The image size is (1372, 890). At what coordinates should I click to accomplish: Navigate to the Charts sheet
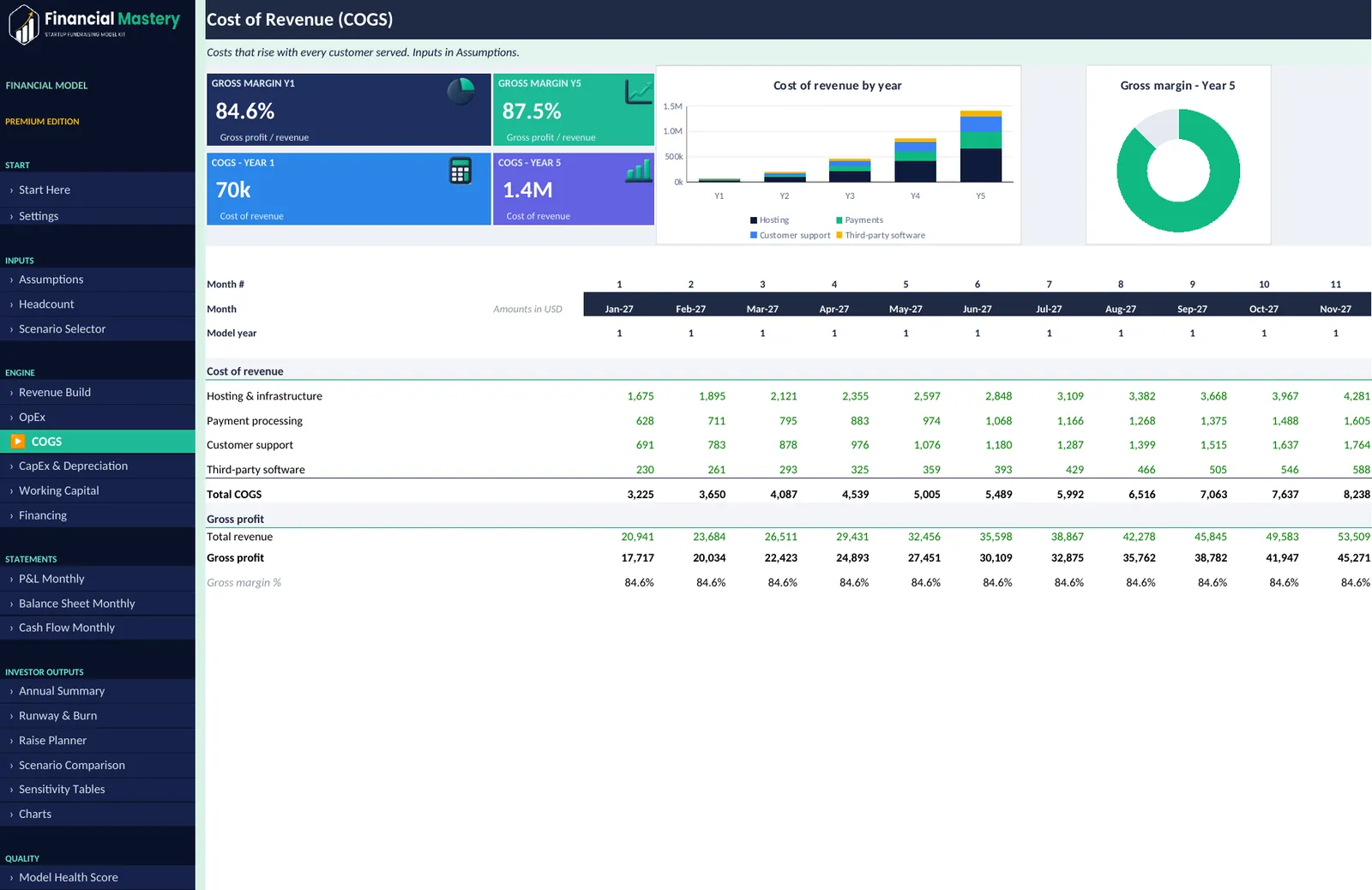point(98,815)
